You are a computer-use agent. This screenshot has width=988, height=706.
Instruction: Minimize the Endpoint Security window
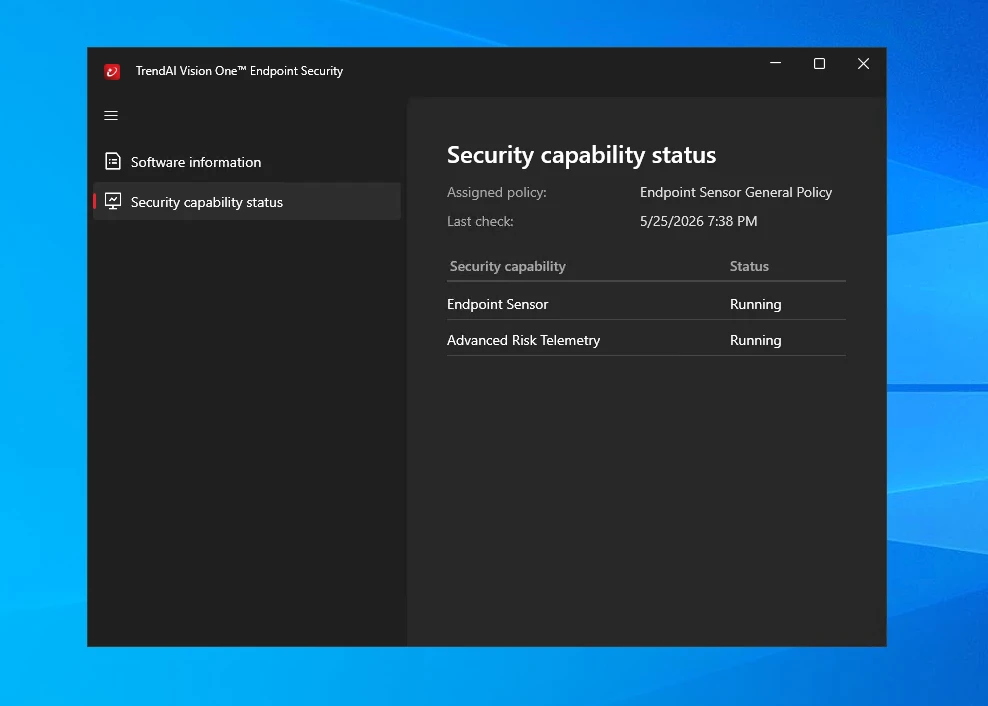[x=776, y=63]
